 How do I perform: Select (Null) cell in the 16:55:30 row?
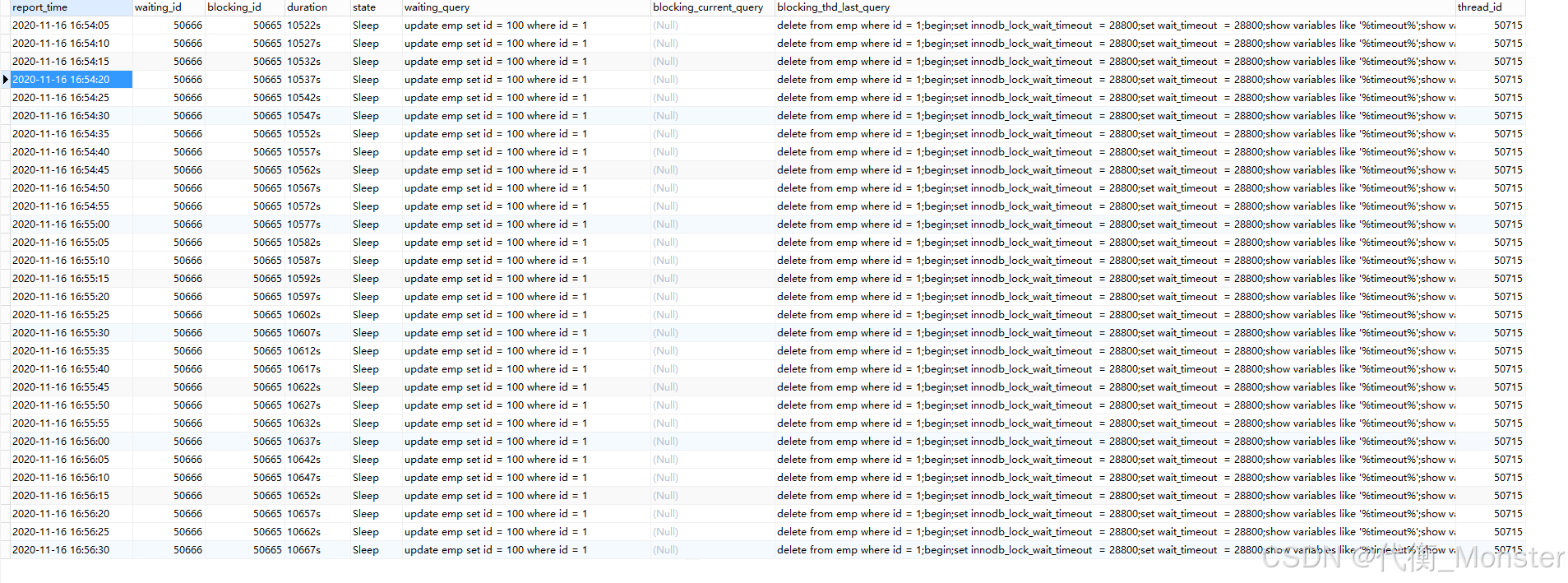coord(712,333)
